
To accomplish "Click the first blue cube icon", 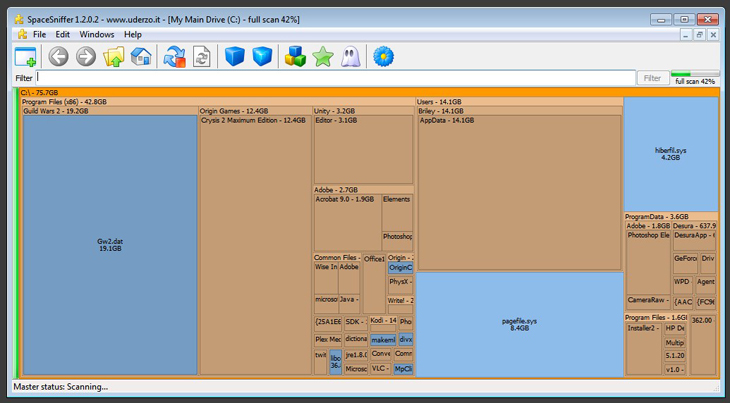I will (234, 57).
